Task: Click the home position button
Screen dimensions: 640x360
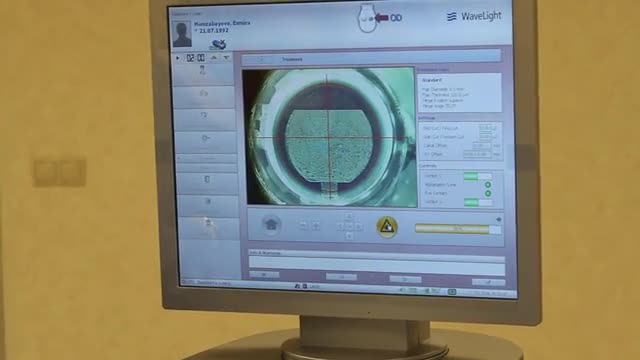Action: tap(271, 224)
